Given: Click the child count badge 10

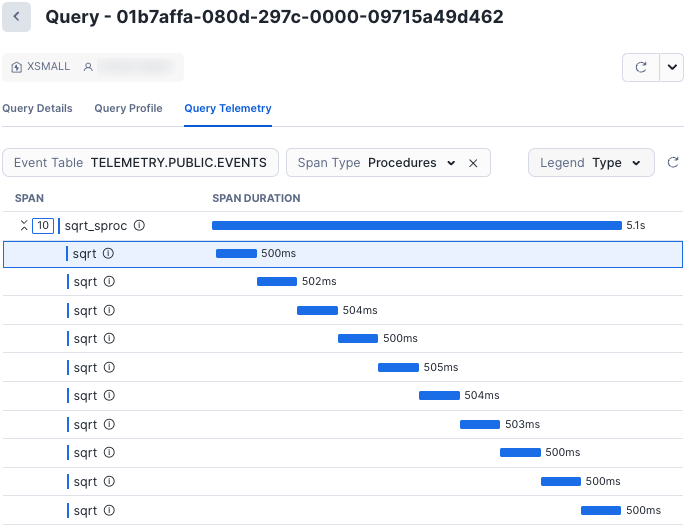Looking at the screenshot, I should tap(43, 226).
